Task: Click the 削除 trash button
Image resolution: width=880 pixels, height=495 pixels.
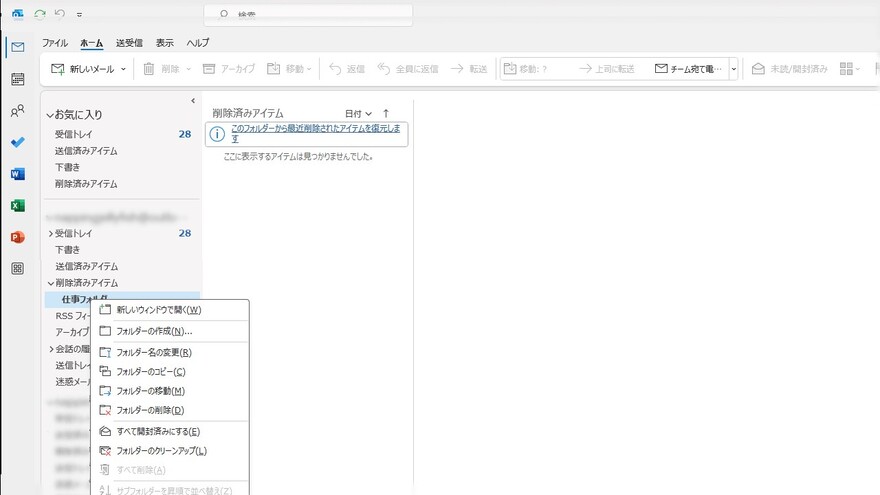Action: pos(162,69)
